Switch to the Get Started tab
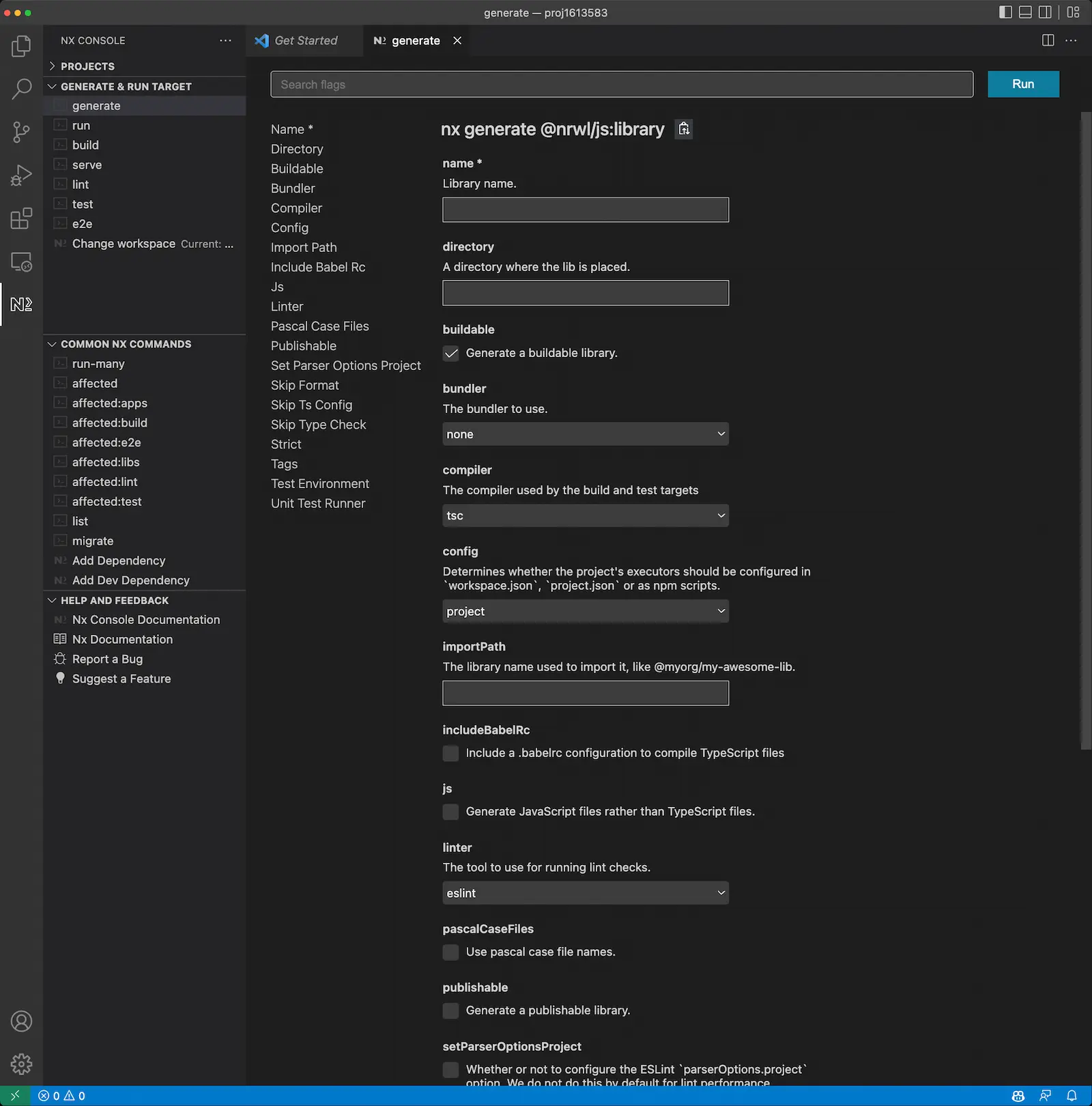 (x=305, y=40)
